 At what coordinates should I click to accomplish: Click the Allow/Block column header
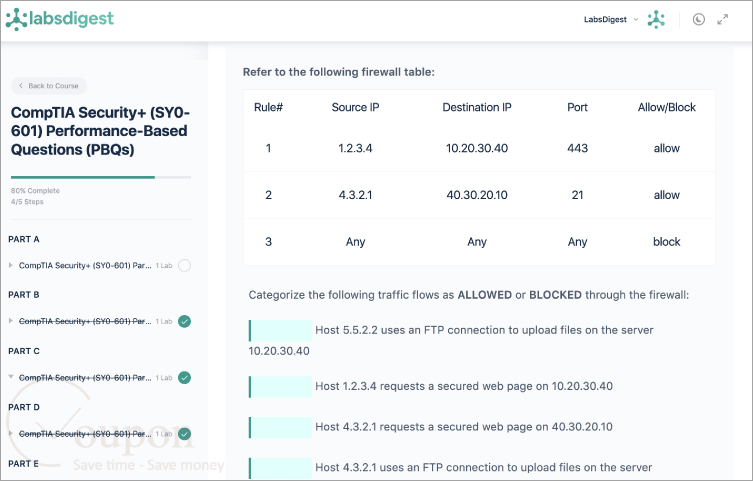(x=667, y=108)
